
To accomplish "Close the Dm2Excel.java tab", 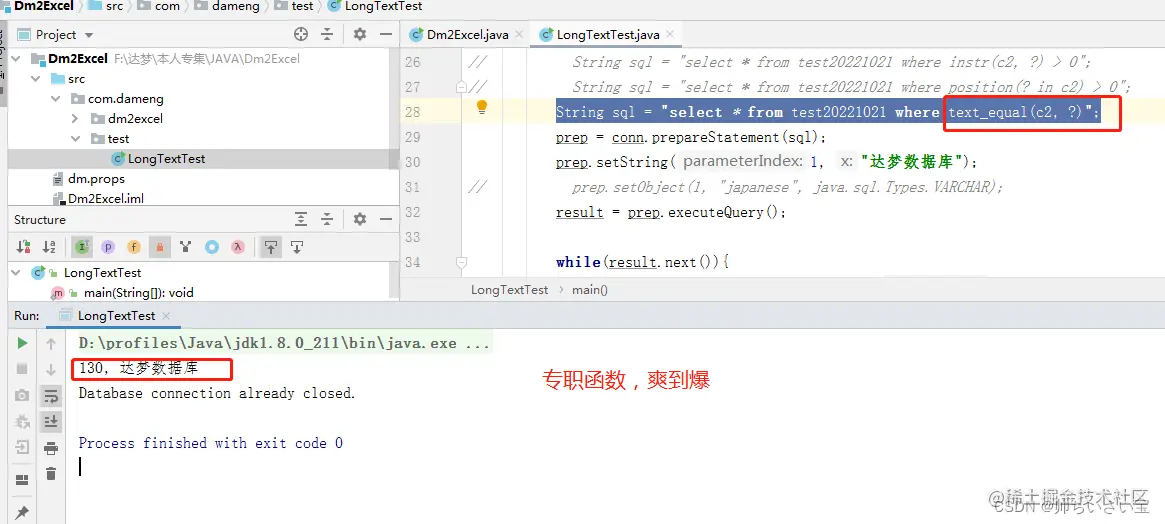I will (519, 34).
